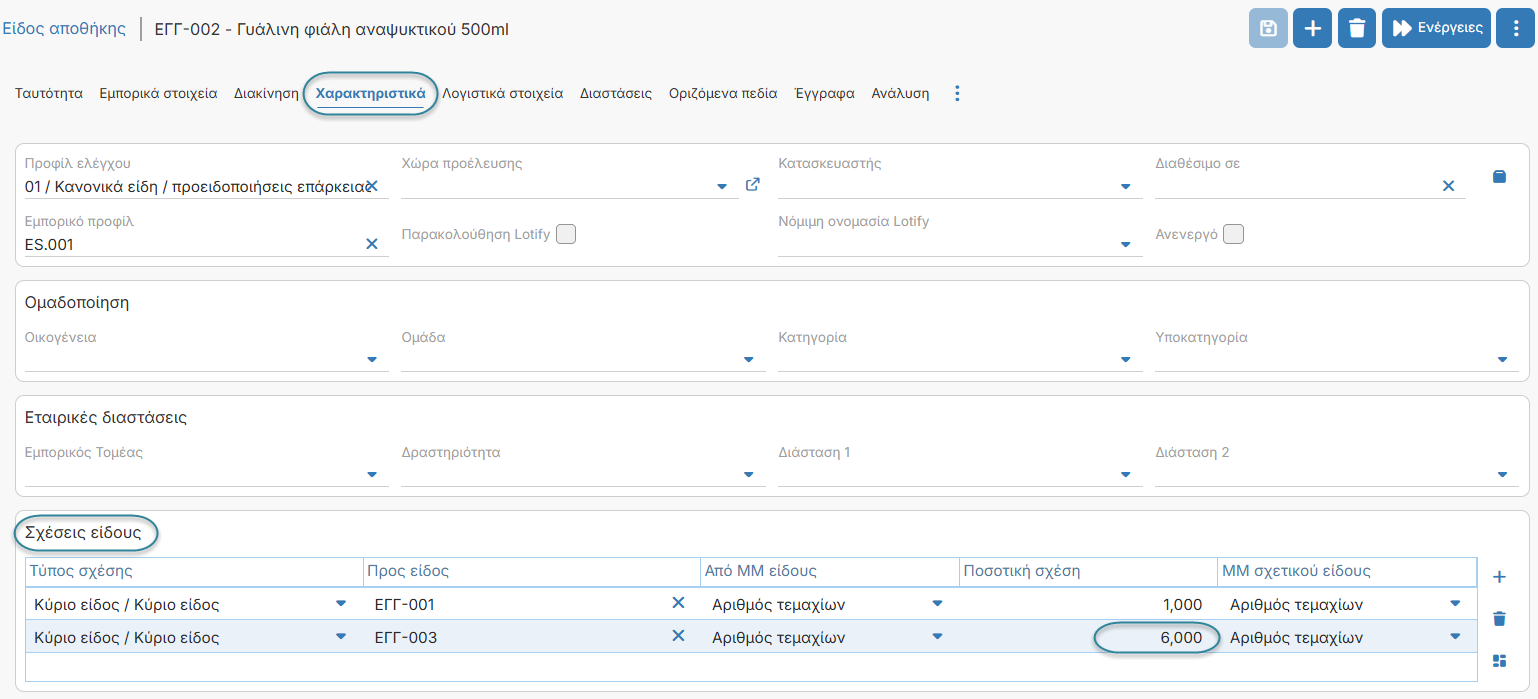Click the ΕΓΓ-003 Προς είδος cell
The image size is (1538, 699).
coord(532,637)
